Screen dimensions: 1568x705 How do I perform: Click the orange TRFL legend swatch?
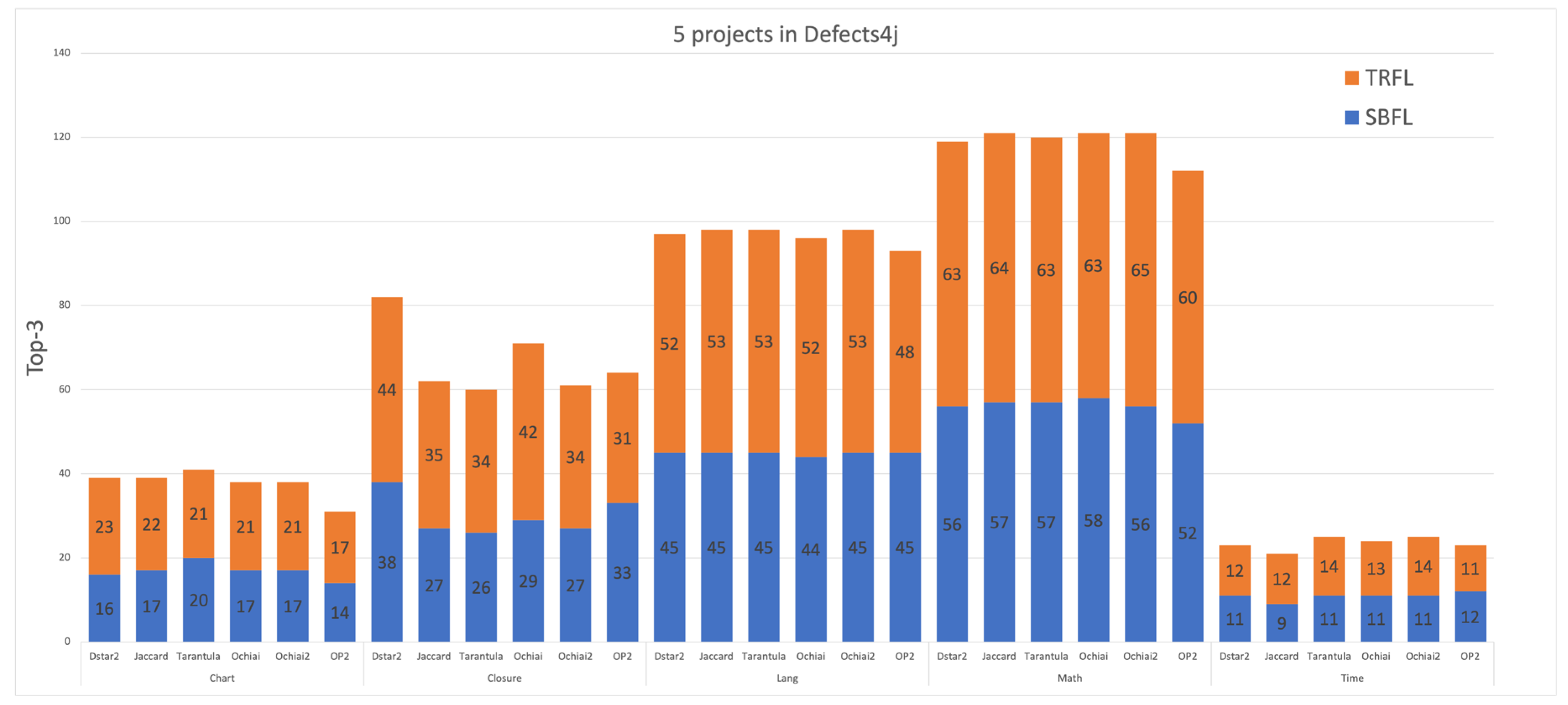[x=1351, y=78]
